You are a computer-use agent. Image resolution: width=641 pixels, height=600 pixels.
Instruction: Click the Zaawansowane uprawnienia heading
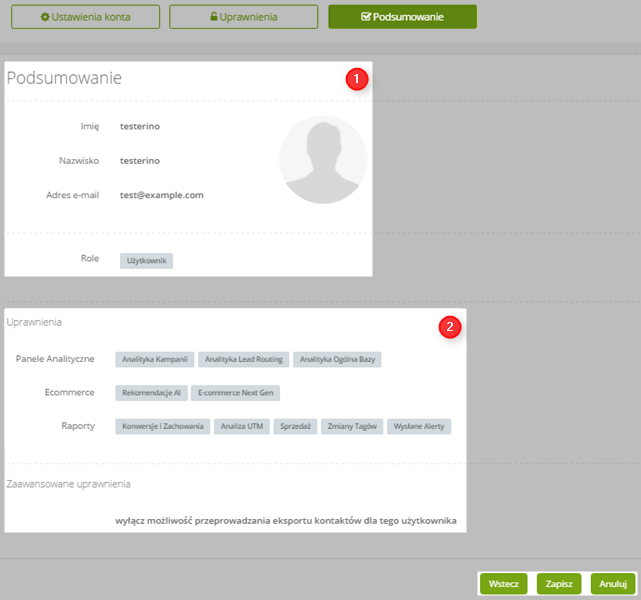point(68,484)
